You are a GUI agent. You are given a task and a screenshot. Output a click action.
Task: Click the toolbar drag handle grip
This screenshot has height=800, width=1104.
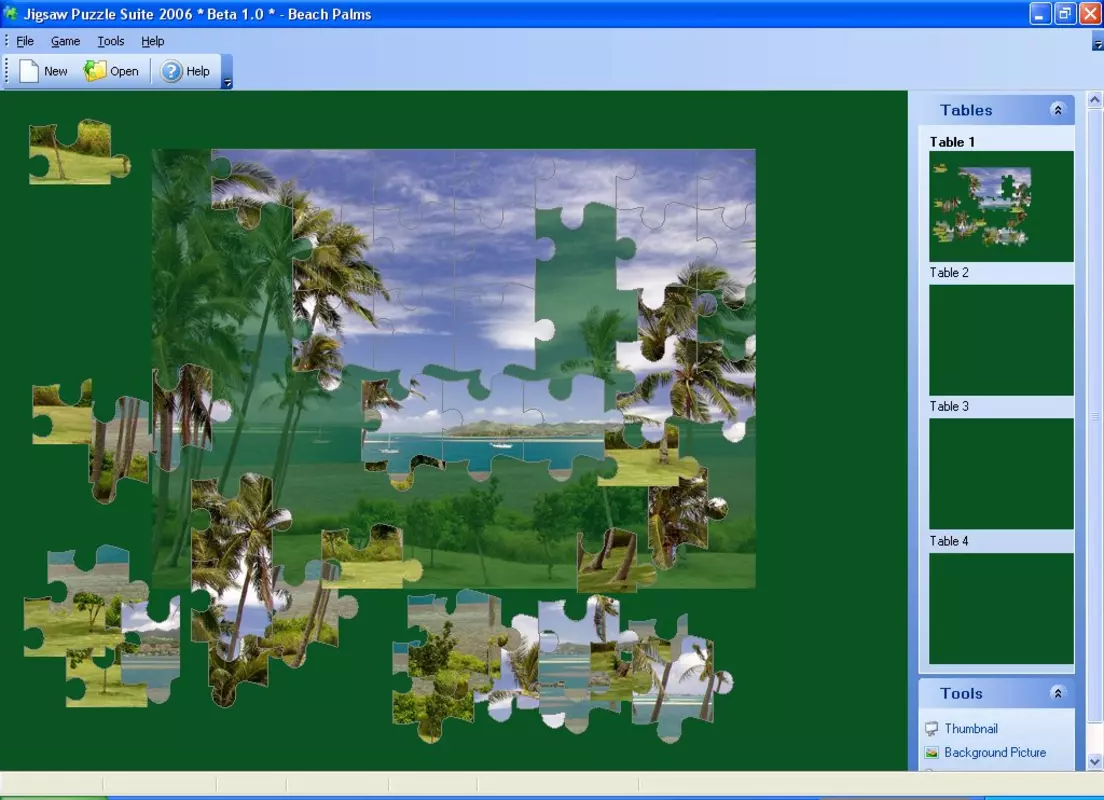coord(7,71)
